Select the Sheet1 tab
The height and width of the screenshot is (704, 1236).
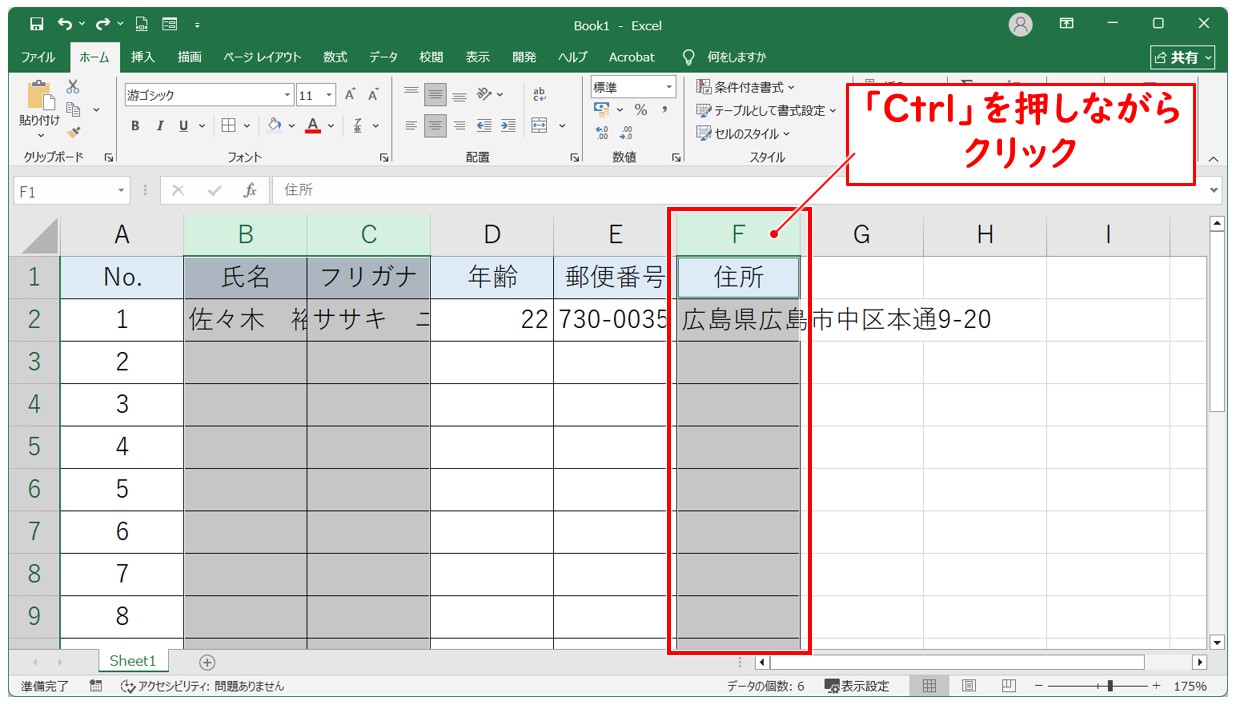(133, 661)
